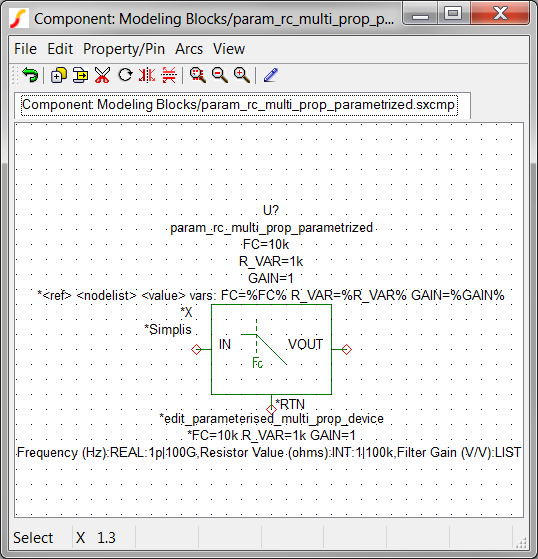
Task: Click the Rotate toolbar icon
Action: tap(125, 75)
